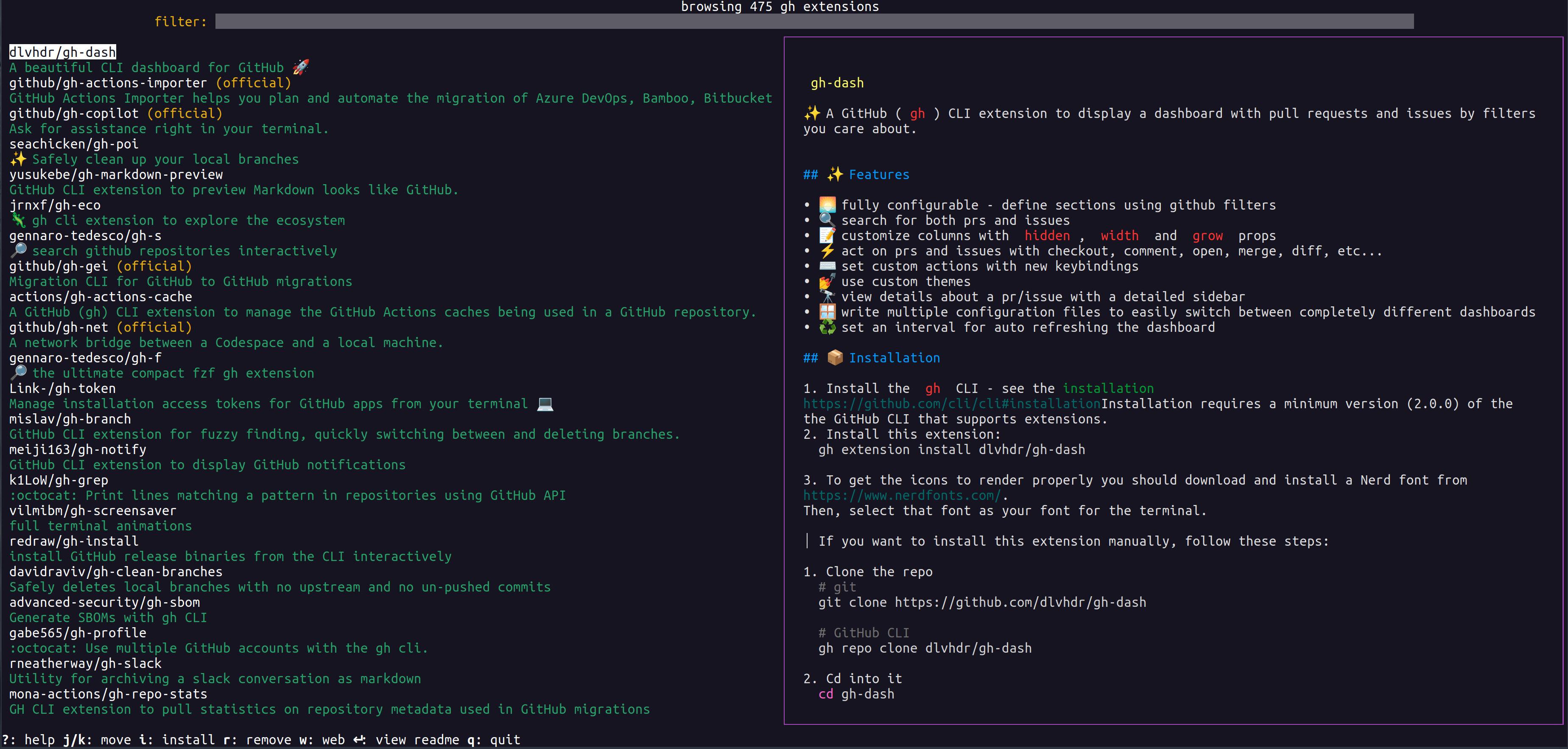Open the GitHub CLI installation link

point(951,403)
